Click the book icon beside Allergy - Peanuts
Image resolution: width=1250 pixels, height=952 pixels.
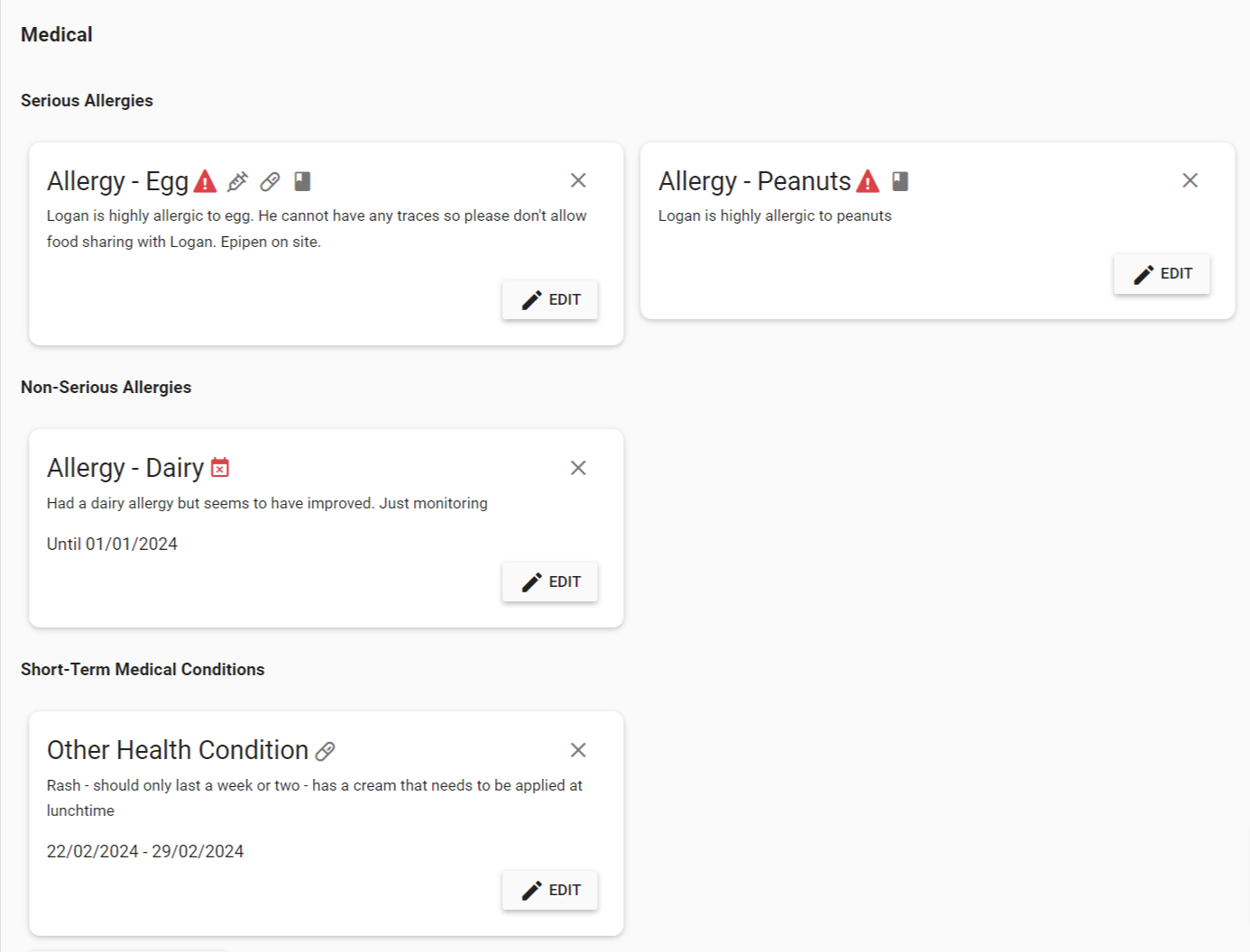(900, 181)
